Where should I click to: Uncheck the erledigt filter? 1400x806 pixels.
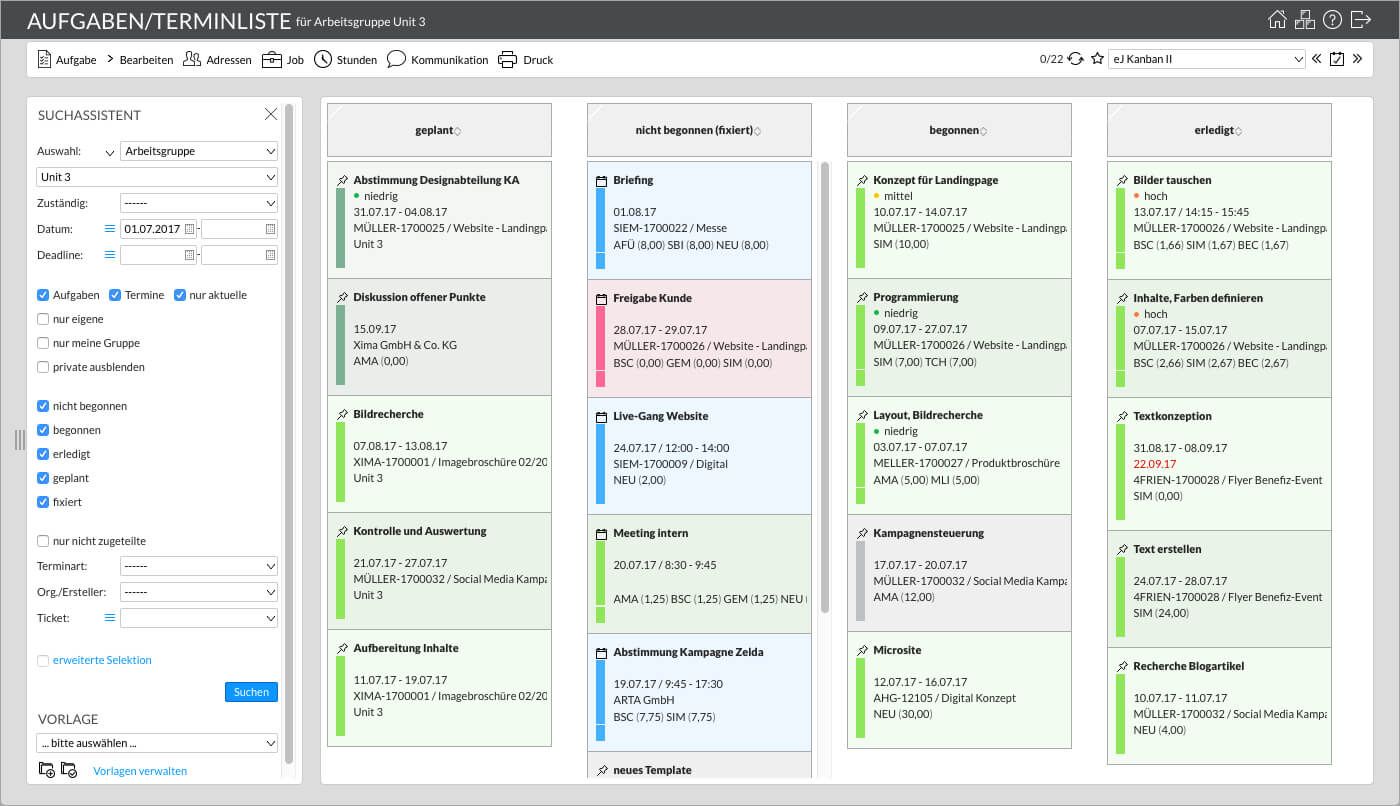pyautogui.click(x=43, y=454)
